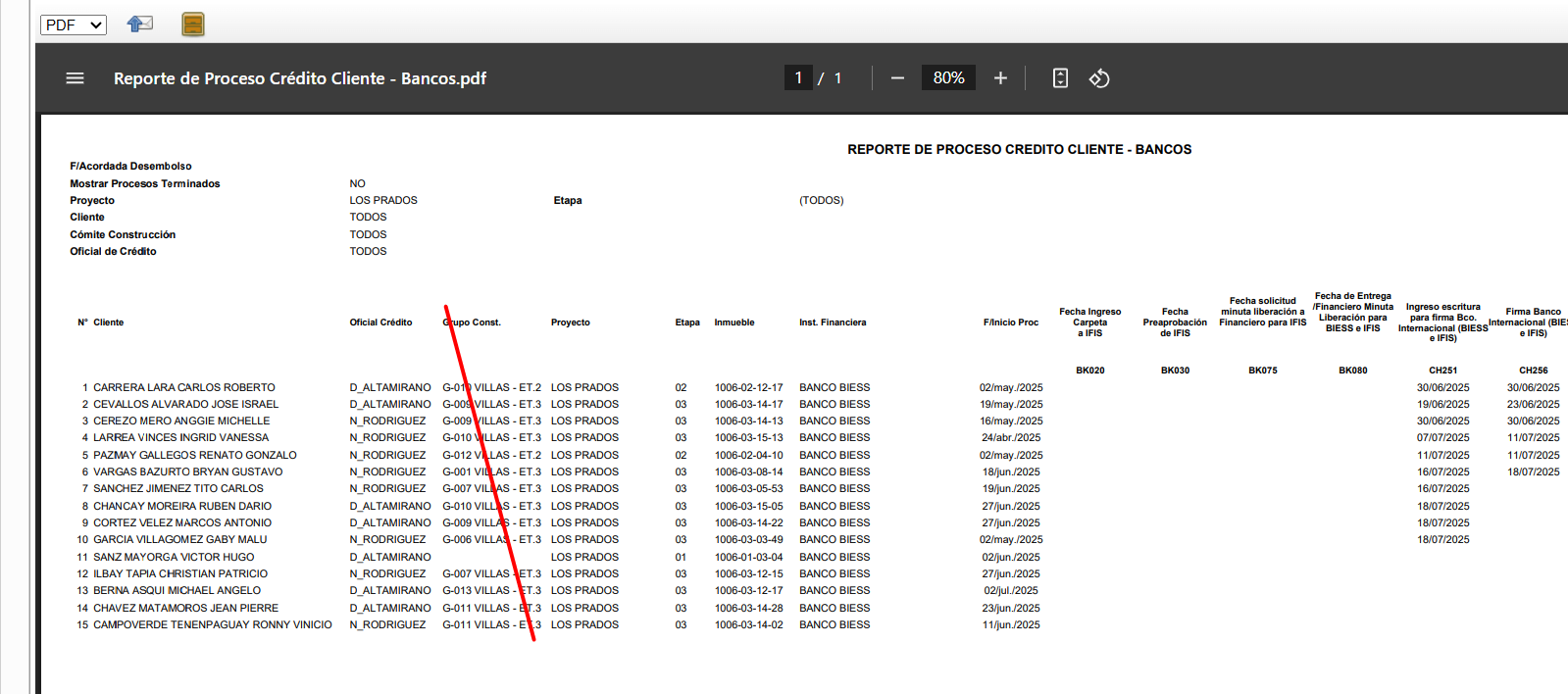
Task: Open the PDF export format dropdown
Action: coord(73,25)
